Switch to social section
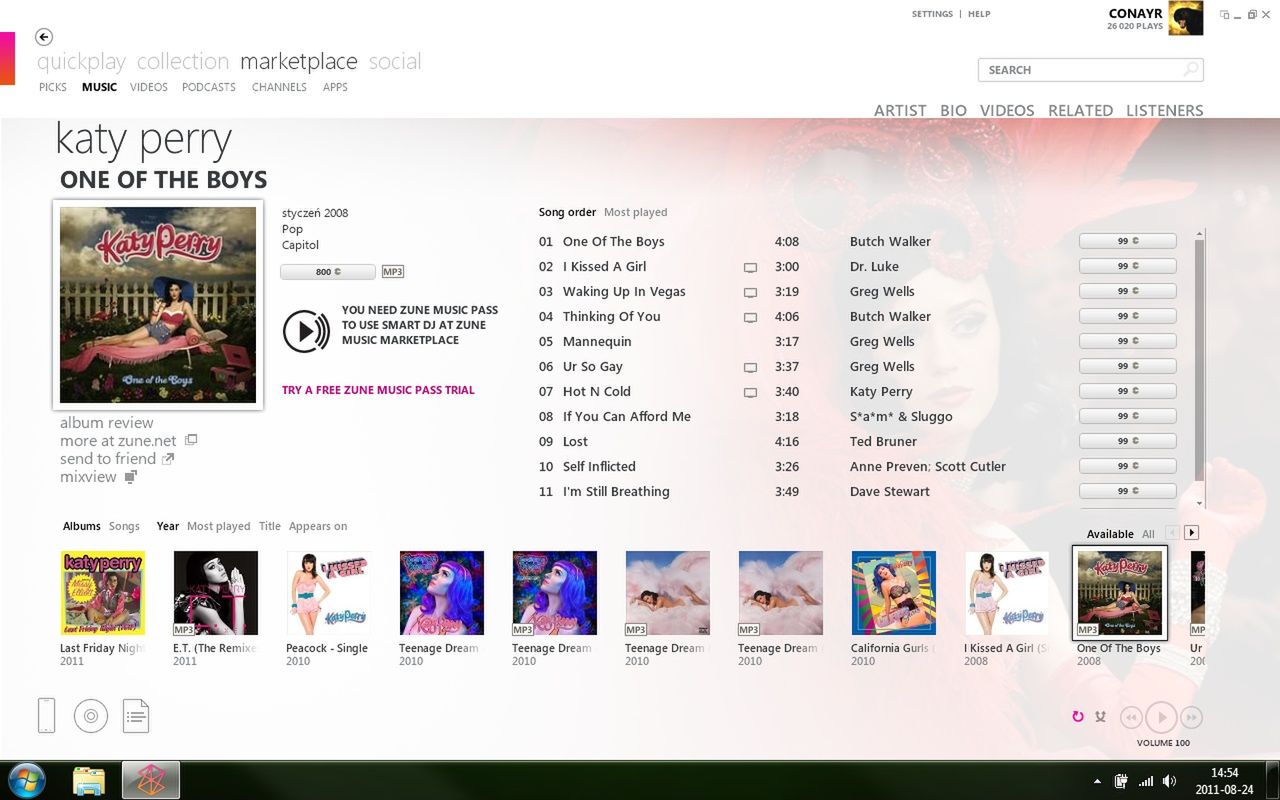Screen dimensions: 1280x800 (395, 61)
